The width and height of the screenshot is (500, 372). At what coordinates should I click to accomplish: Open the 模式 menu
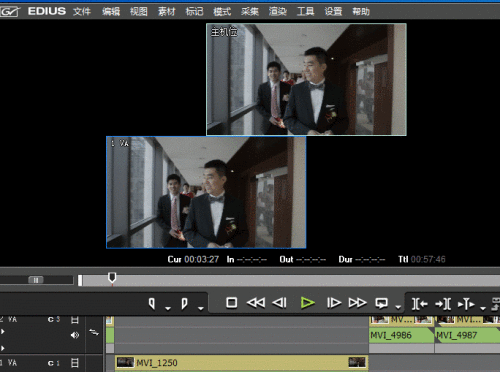click(x=222, y=12)
